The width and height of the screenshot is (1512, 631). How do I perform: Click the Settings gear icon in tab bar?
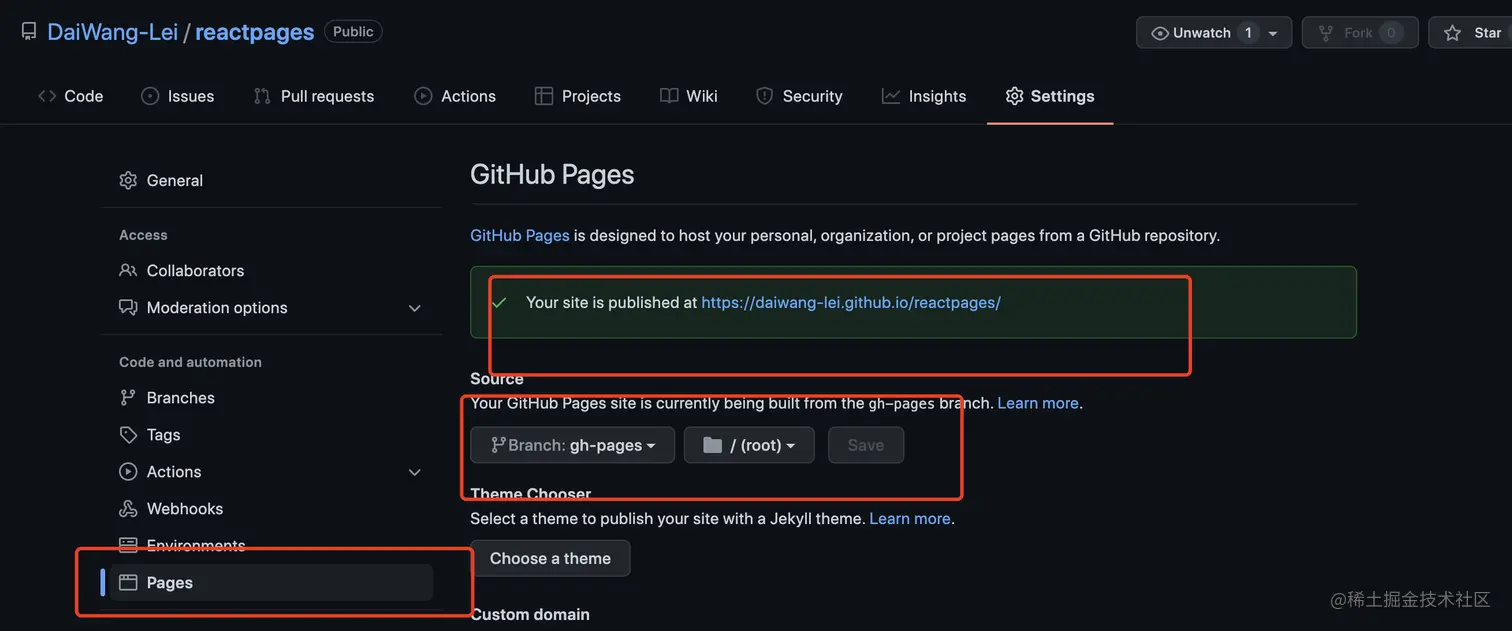coord(1014,96)
